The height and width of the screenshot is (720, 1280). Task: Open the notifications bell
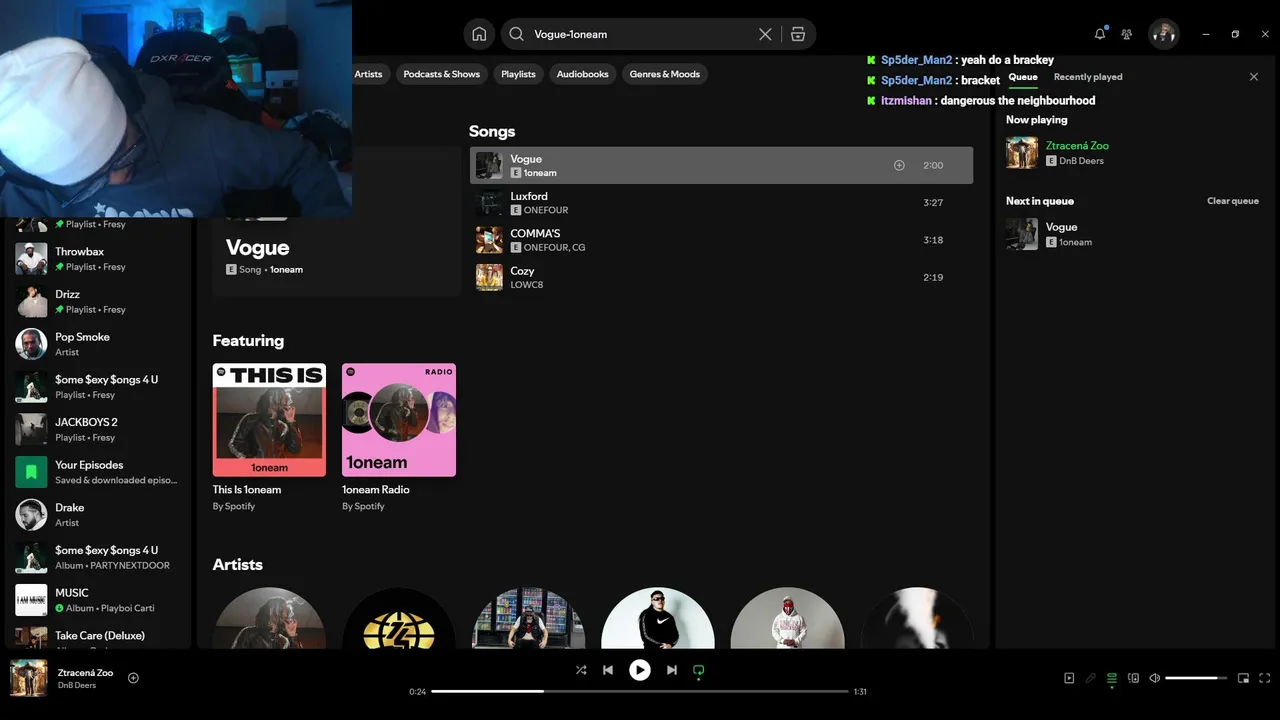[x=1100, y=34]
